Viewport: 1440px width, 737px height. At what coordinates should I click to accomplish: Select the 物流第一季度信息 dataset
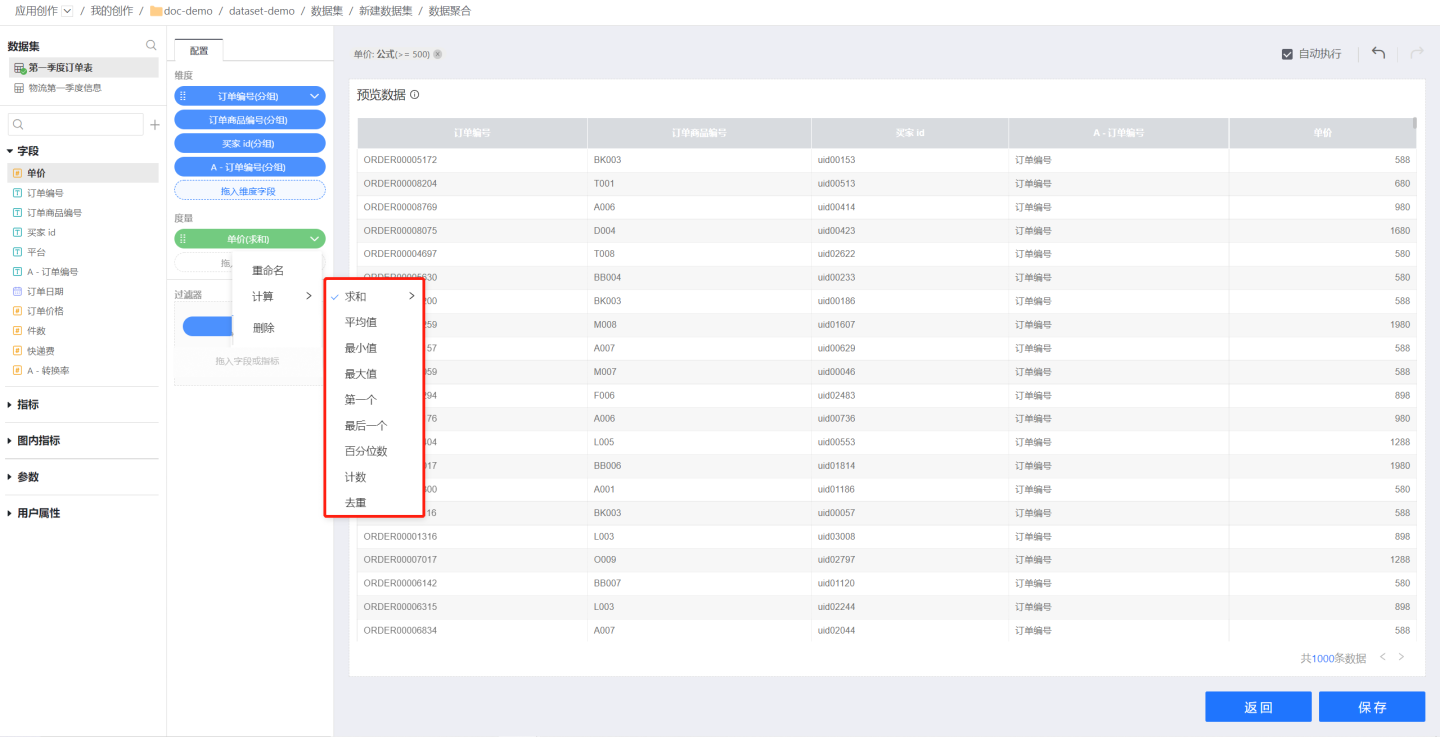64,88
